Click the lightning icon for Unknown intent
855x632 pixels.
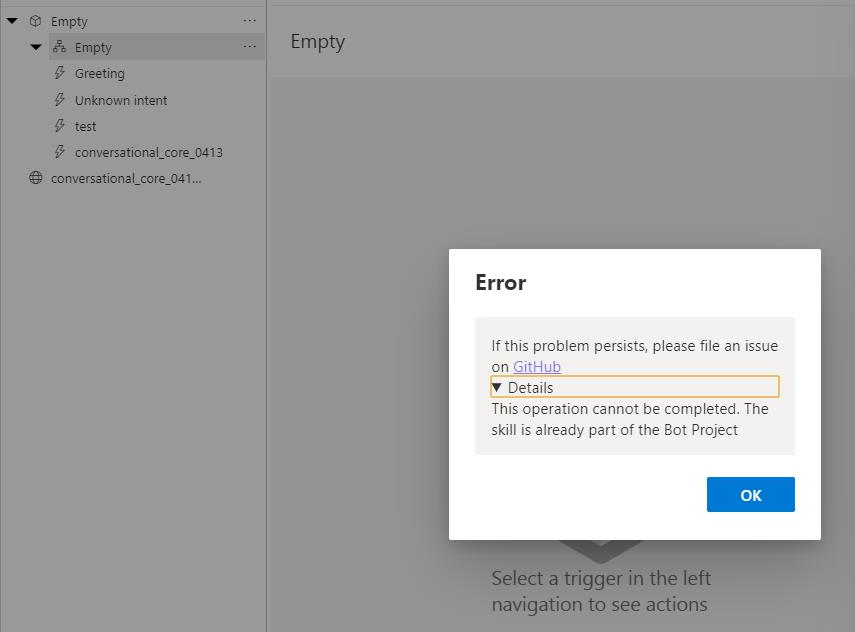click(x=60, y=100)
